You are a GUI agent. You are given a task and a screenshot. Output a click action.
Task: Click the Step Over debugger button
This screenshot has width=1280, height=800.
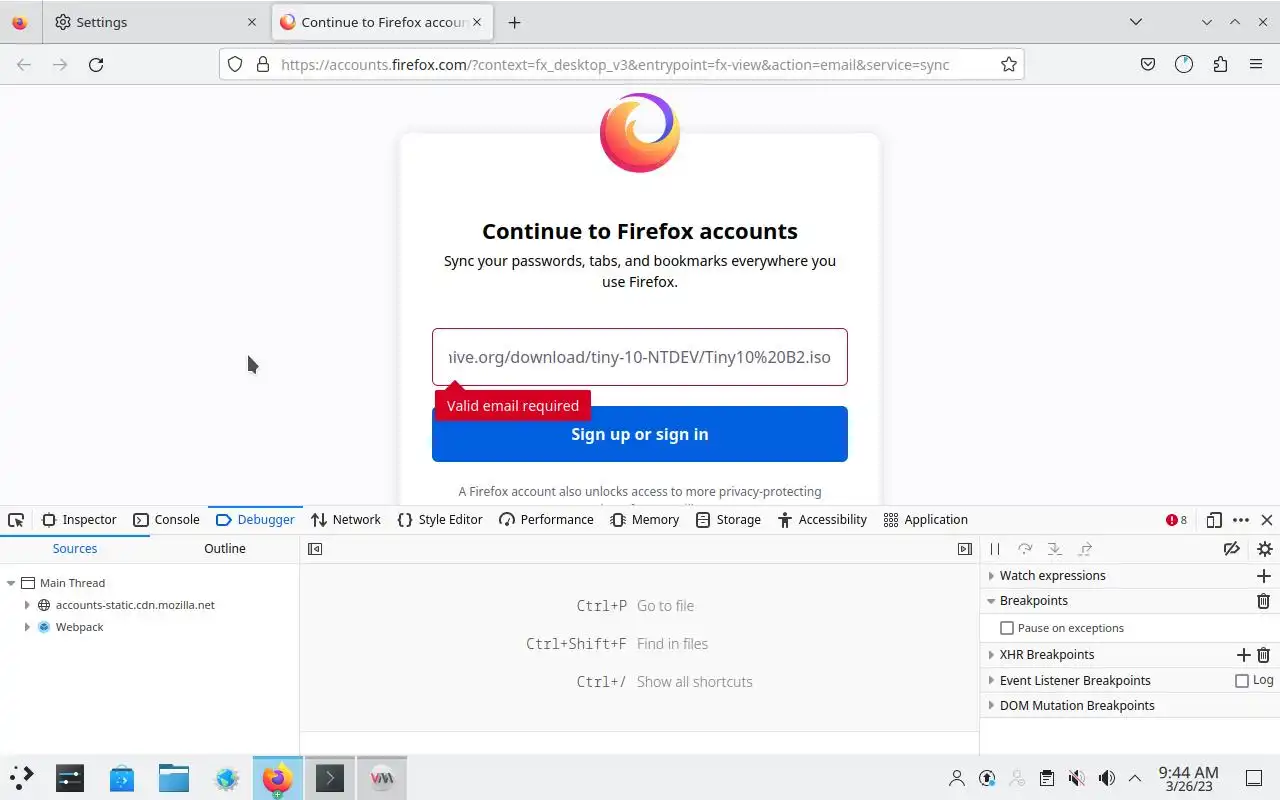tap(1025, 549)
